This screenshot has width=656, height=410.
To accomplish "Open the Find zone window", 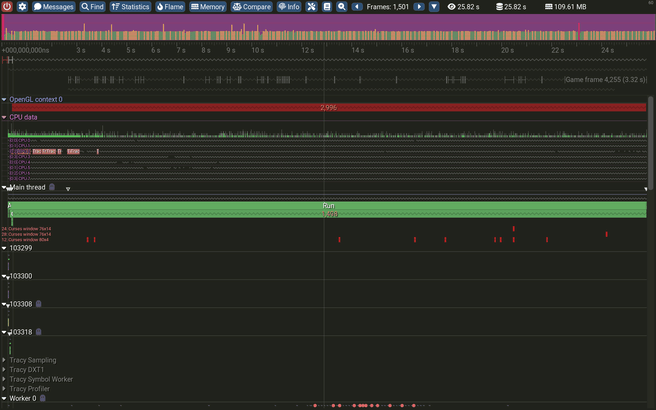I will 92,7.
